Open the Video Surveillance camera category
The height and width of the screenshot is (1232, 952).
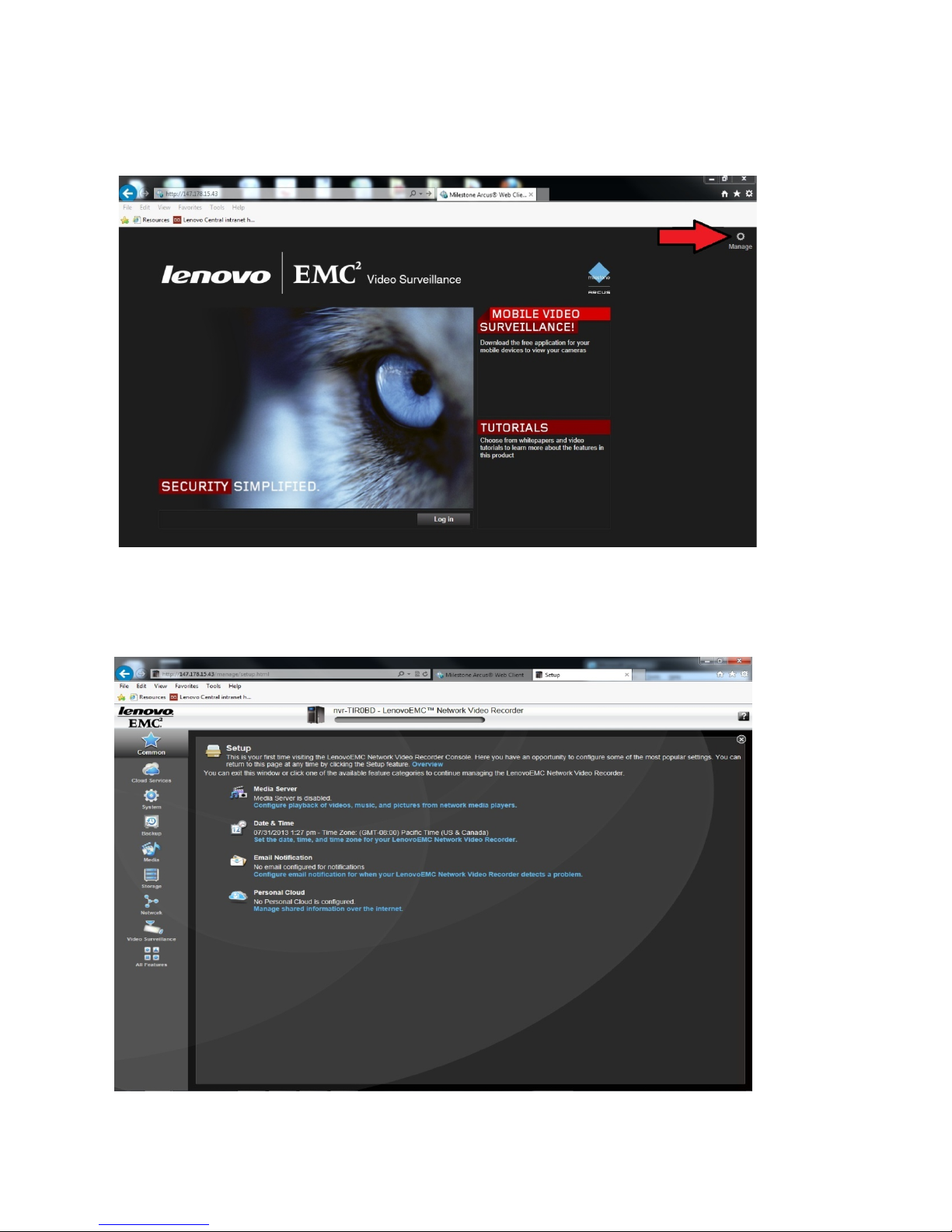152,930
